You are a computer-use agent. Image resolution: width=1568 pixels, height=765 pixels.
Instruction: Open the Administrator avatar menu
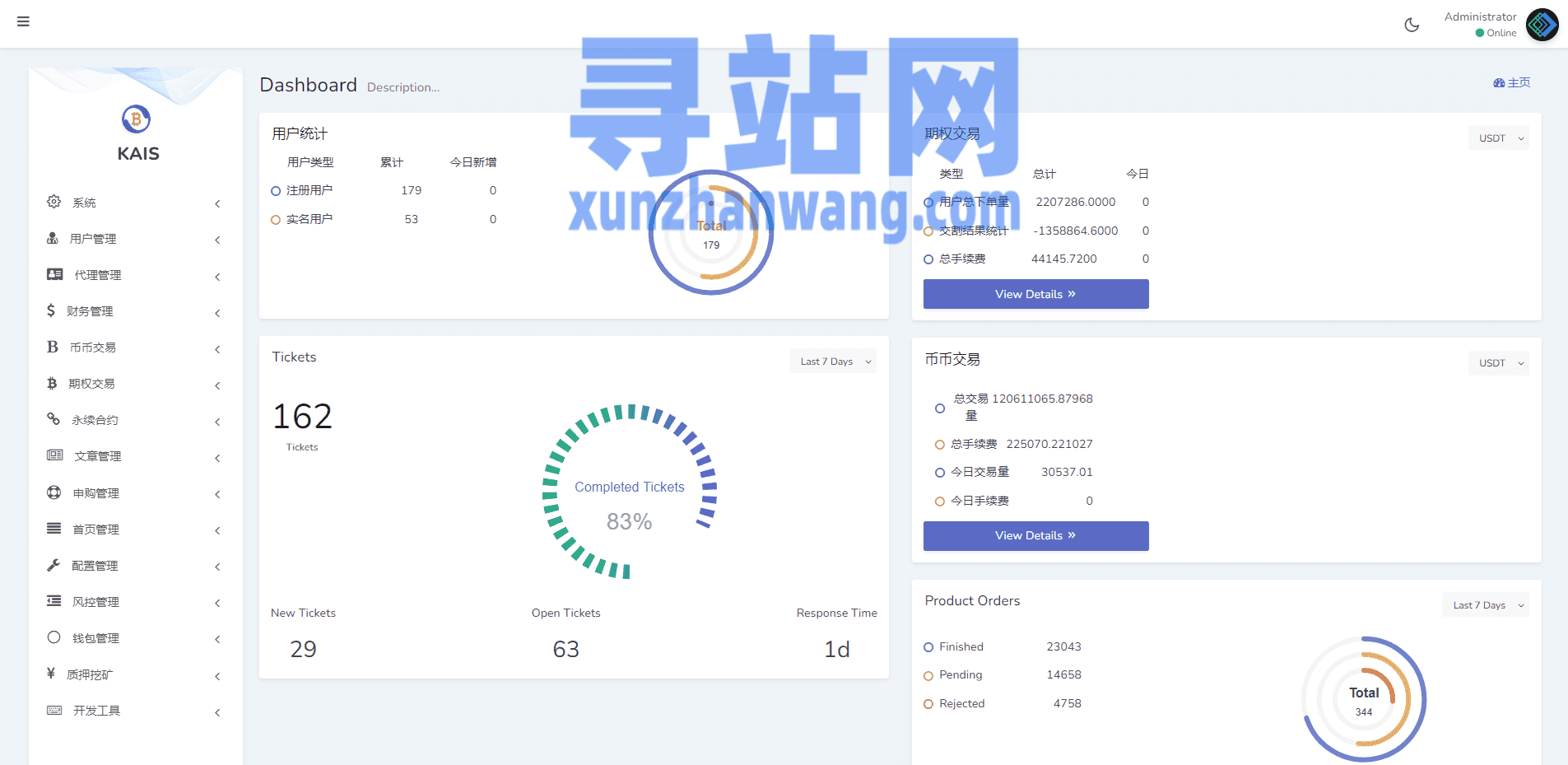1542,25
